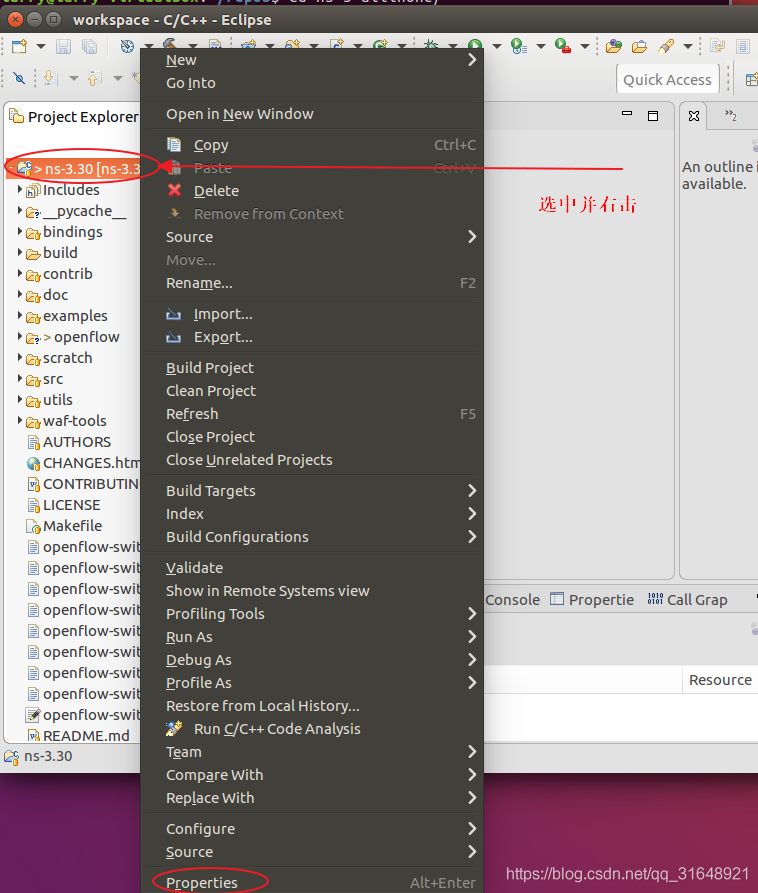Image resolution: width=758 pixels, height=893 pixels.
Task: Maximize the editor area using its icon
Action: click(x=653, y=116)
